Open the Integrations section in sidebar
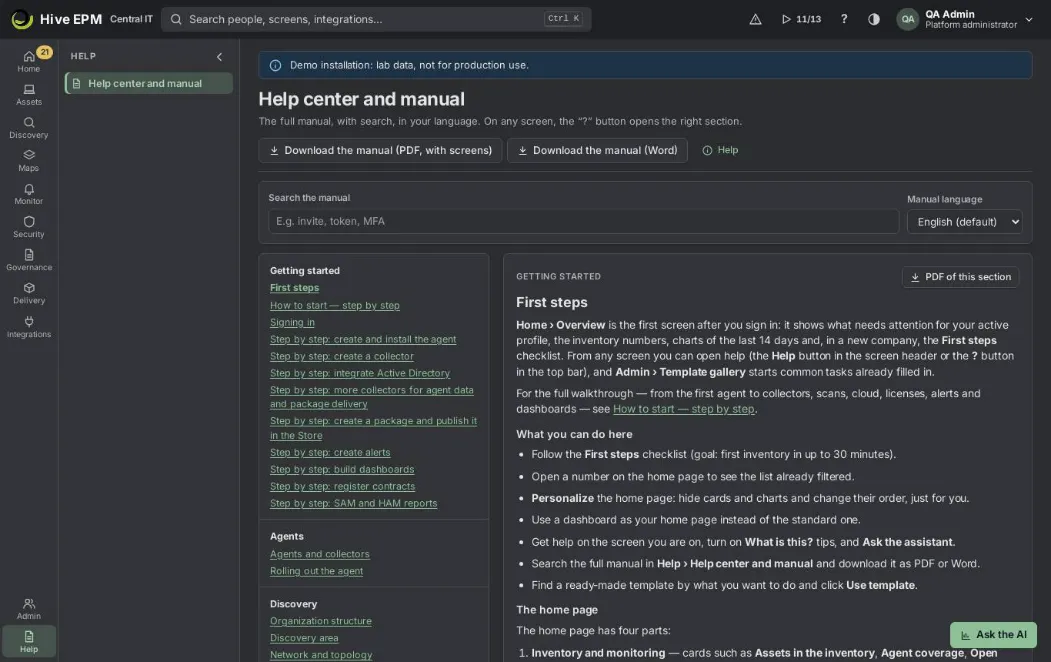 [28, 327]
